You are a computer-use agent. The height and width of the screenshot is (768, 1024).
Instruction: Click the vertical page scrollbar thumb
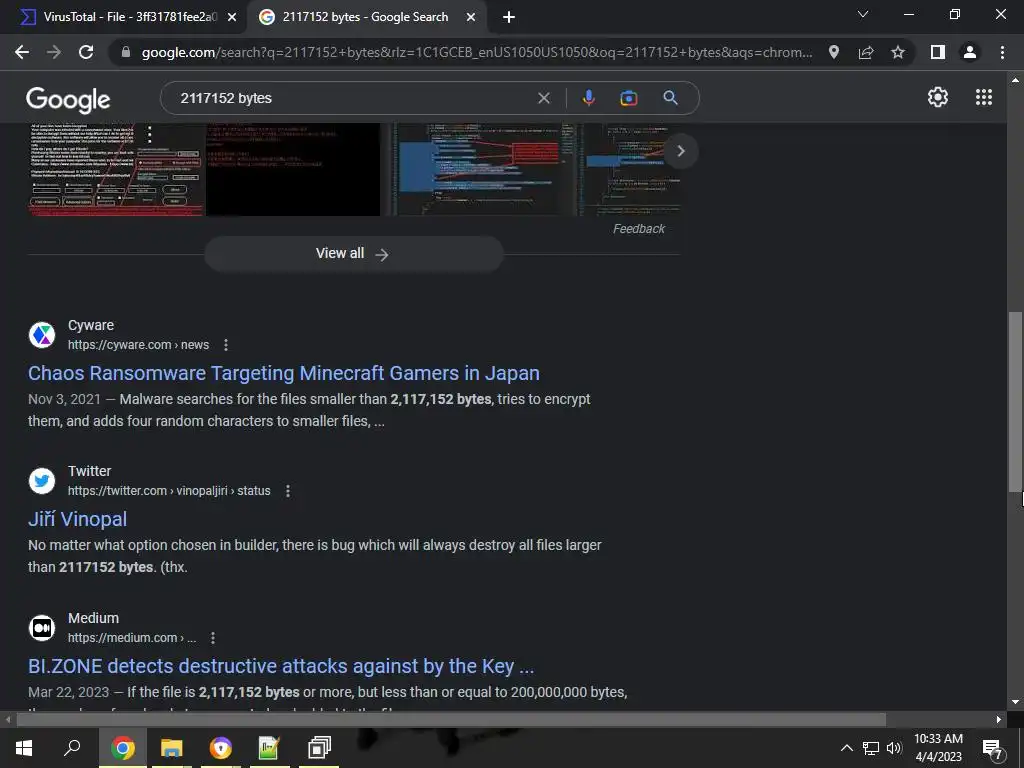[1015, 400]
